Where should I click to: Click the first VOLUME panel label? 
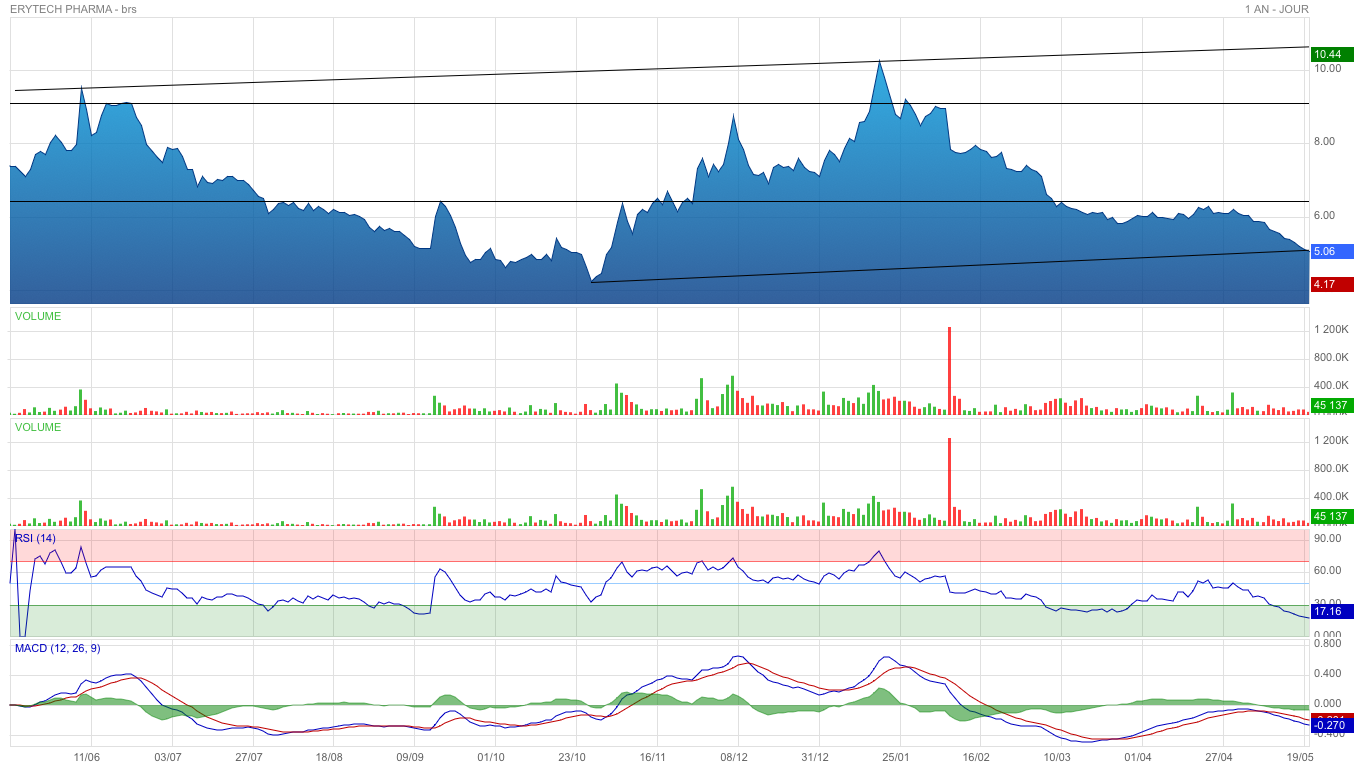click(x=37, y=314)
